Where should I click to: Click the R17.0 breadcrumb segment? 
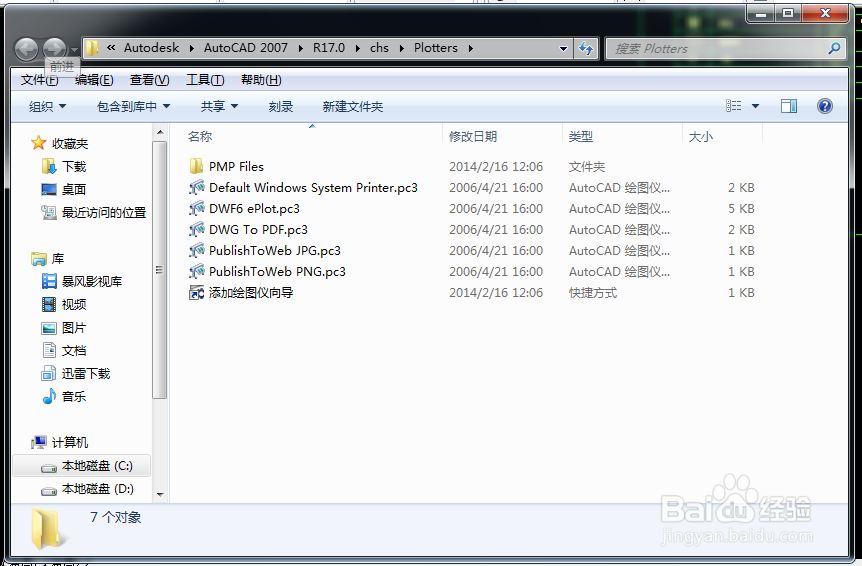point(329,48)
